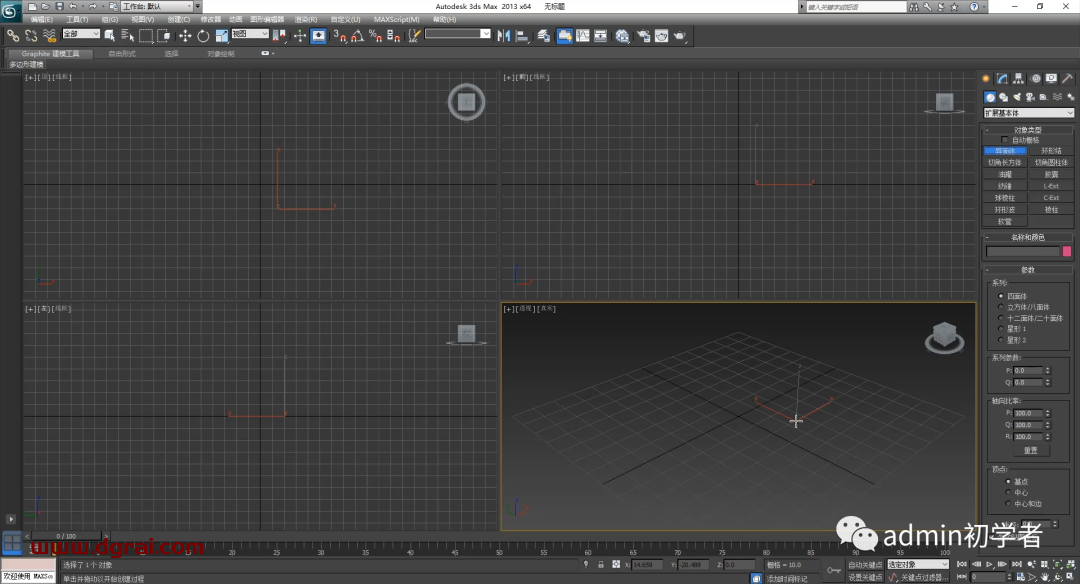
Task: Open the MAXScript(M) menu
Action: tap(396, 19)
